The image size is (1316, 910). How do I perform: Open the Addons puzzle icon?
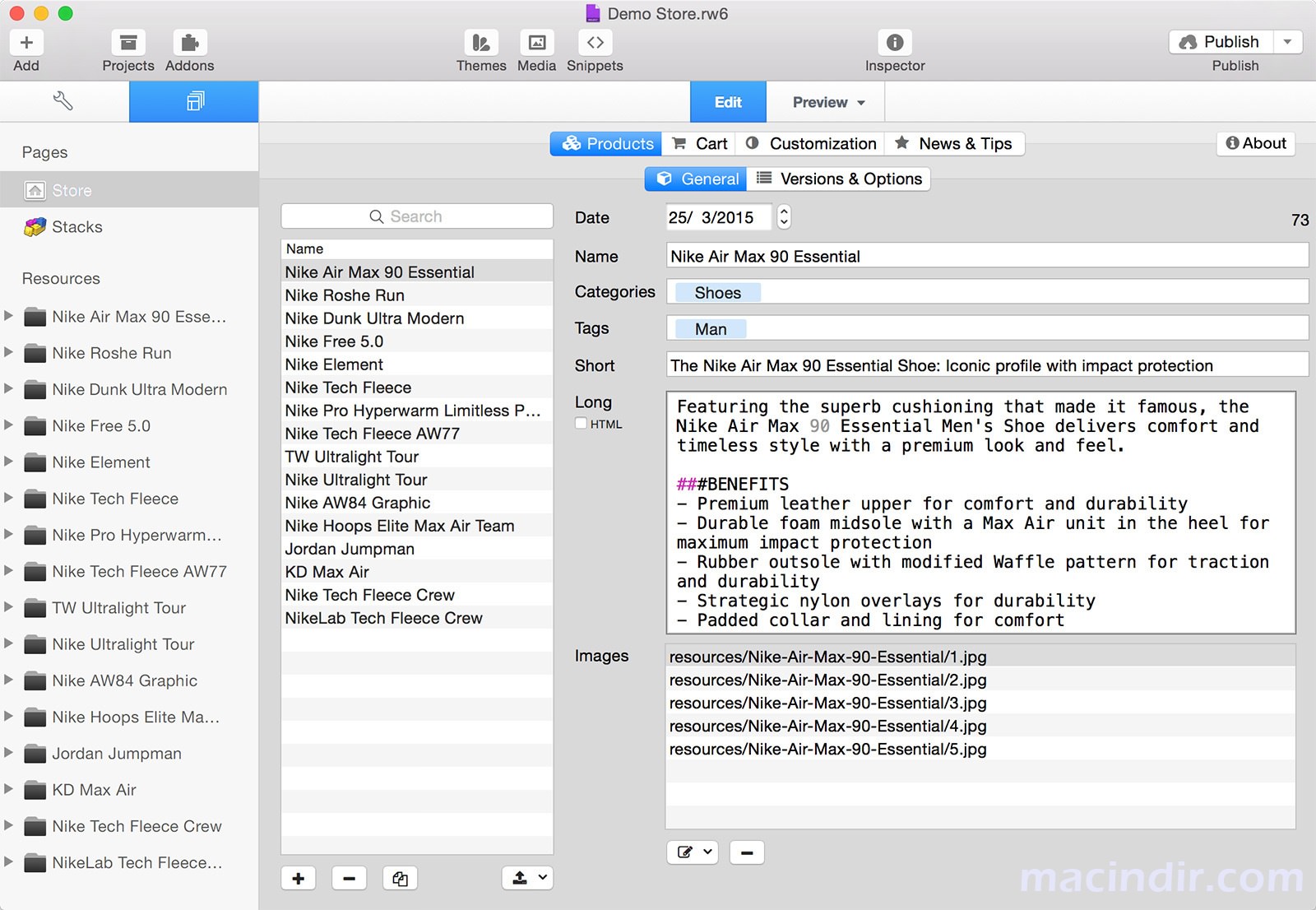pos(190,42)
